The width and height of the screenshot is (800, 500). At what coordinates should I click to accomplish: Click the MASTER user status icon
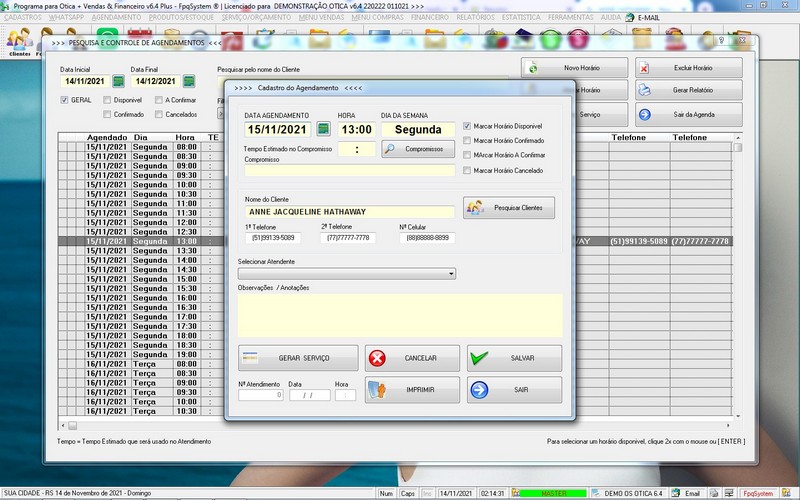pyautogui.click(x=515, y=493)
